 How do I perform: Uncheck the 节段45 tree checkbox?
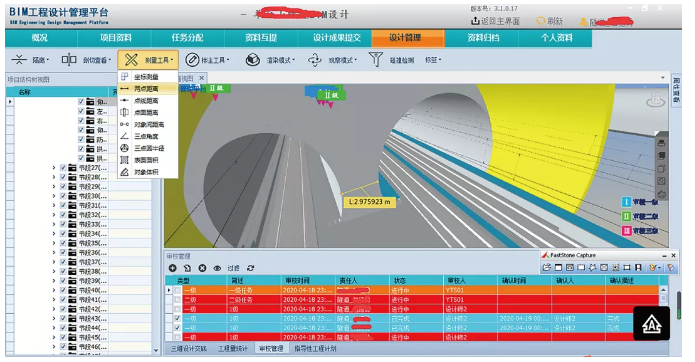click(63, 337)
